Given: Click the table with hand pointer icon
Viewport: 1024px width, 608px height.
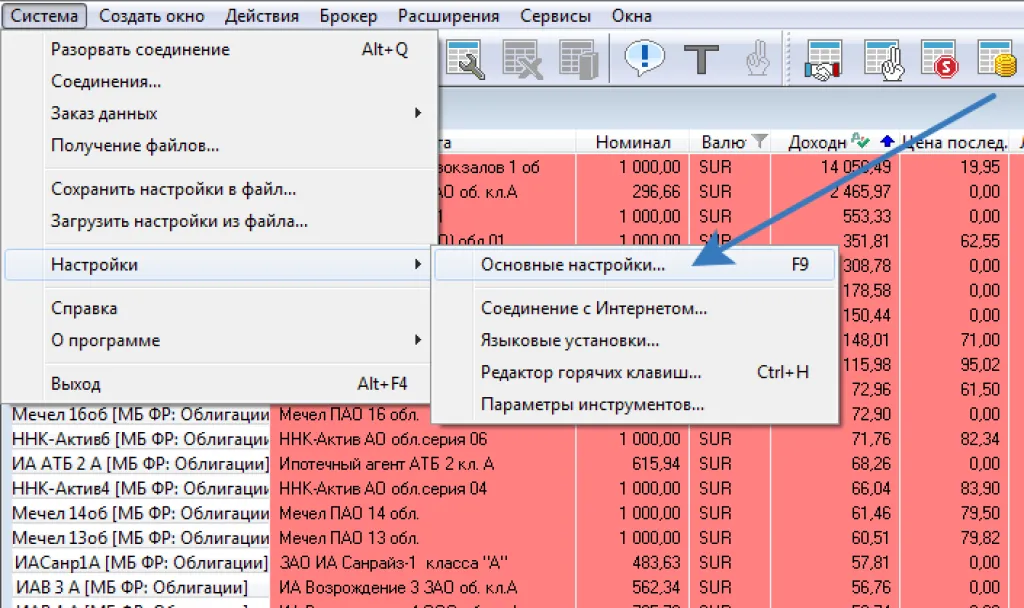Looking at the screenshot, I should pyautogui.click(x=884, y=60).
